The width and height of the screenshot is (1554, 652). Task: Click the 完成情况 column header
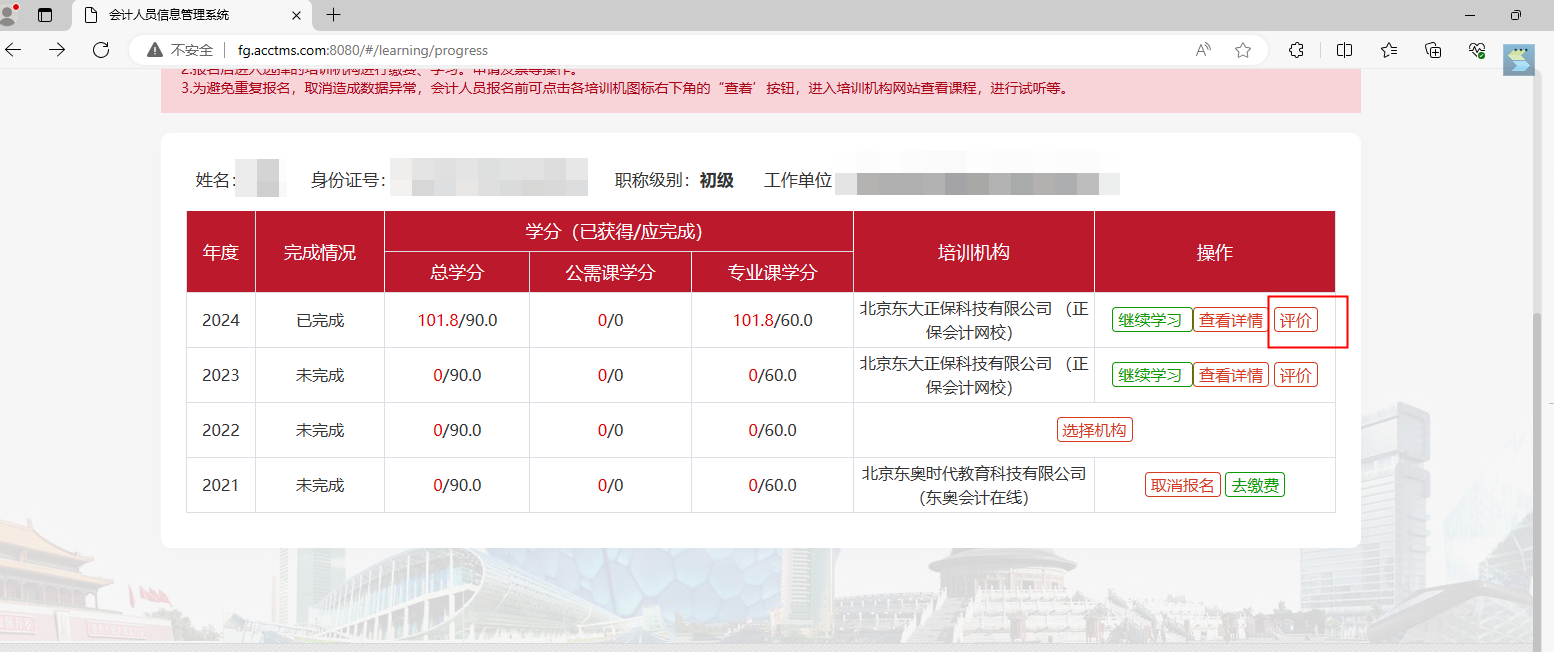pos(320,252)
